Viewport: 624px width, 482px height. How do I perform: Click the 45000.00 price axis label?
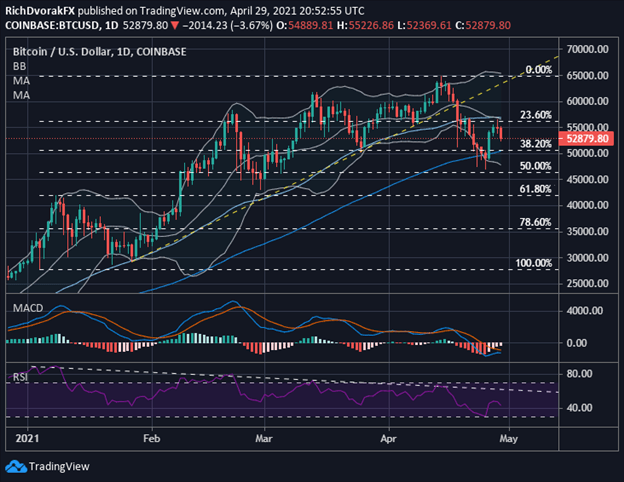click(587, 179)
